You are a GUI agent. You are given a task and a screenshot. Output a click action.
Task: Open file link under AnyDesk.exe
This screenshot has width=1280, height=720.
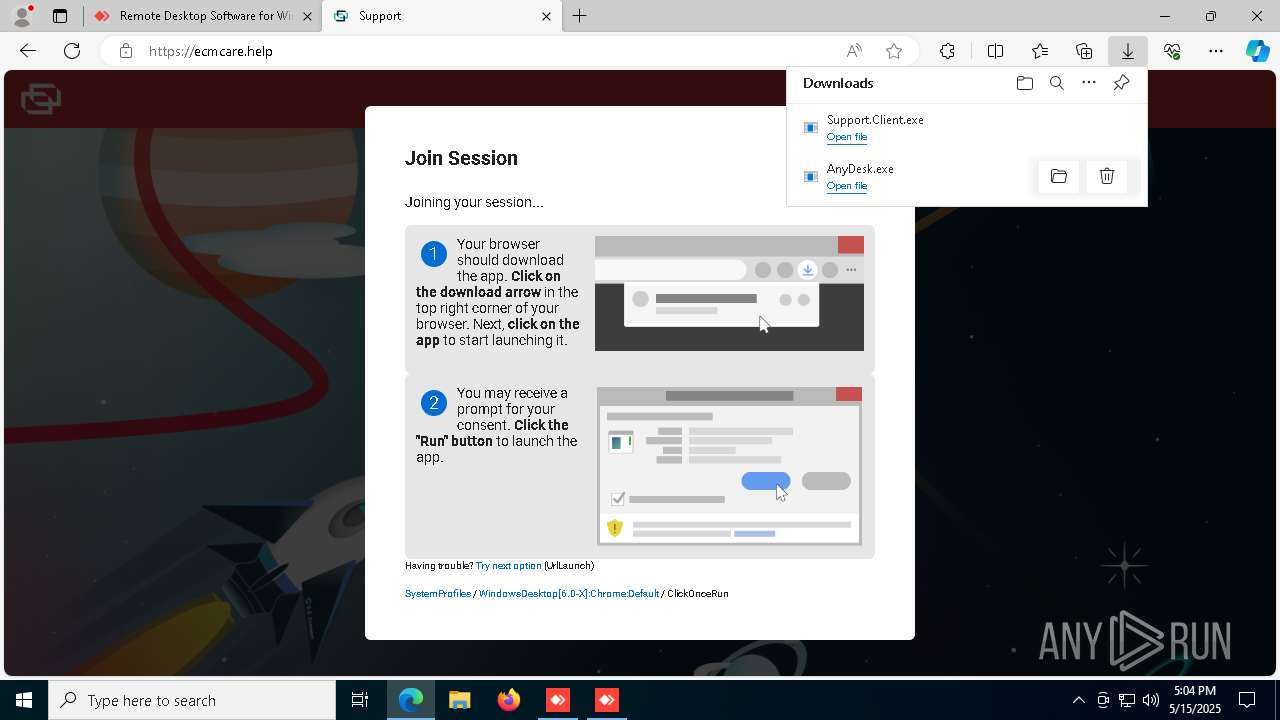(847, 186)
